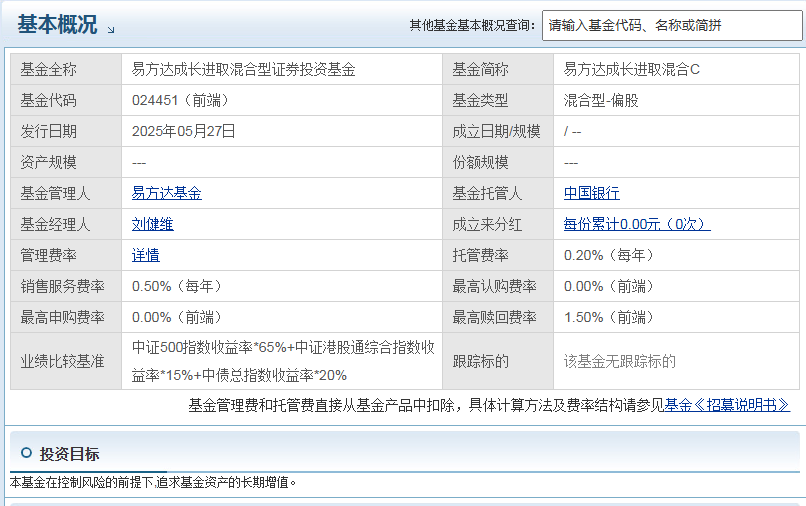
Task: Select the 最高认购费率 label cell
Action: point(498,286)
